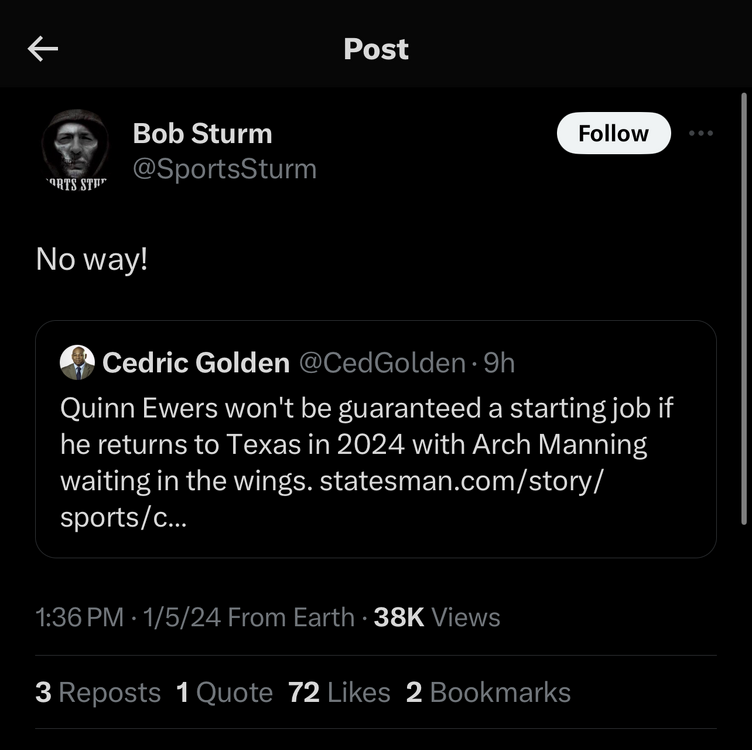Screen dimensions: 752x750
Task: Click the 2 Bookmarks count
Action: click(488, 693)
